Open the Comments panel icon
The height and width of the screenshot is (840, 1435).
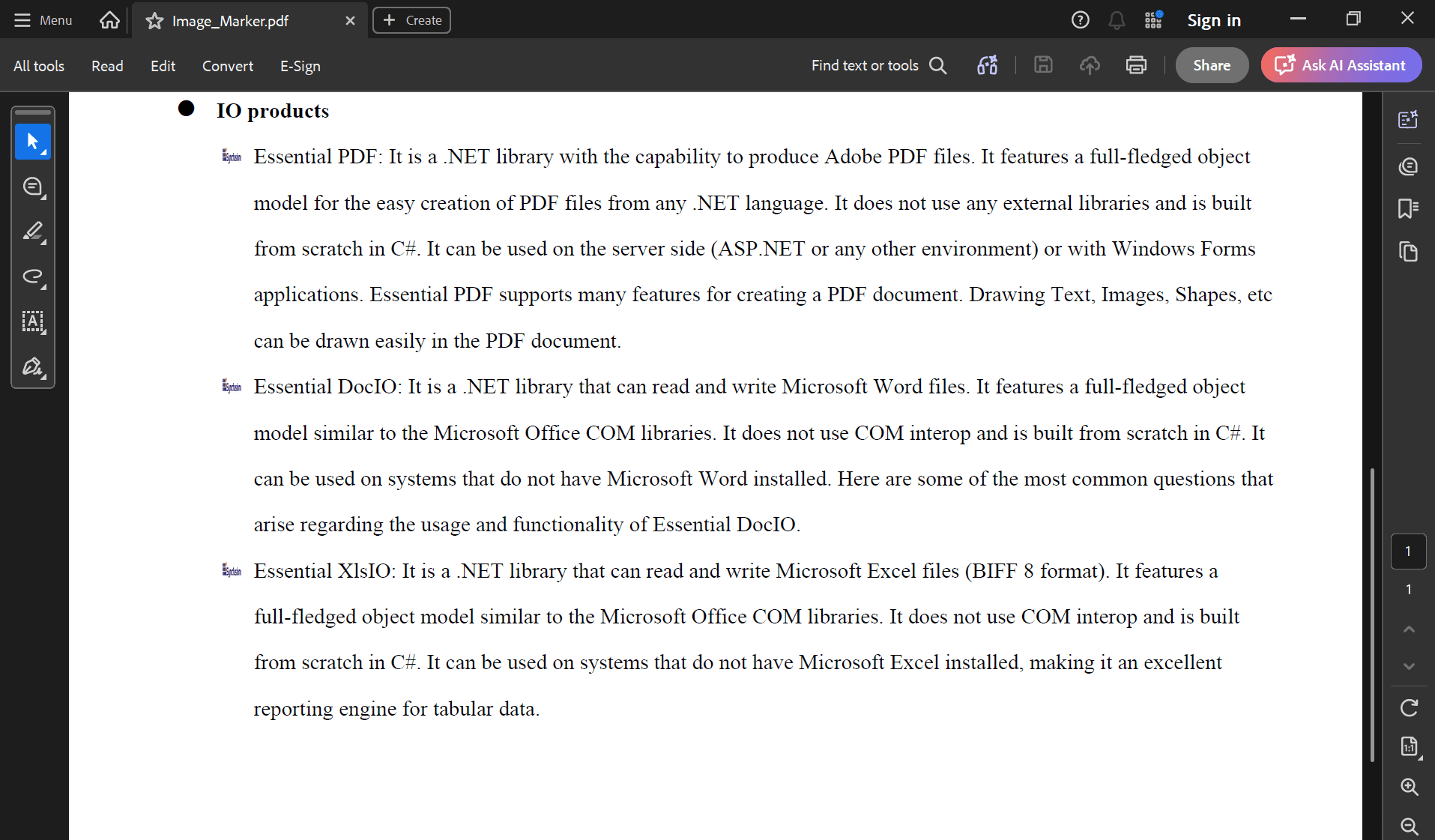[1408, 166]
